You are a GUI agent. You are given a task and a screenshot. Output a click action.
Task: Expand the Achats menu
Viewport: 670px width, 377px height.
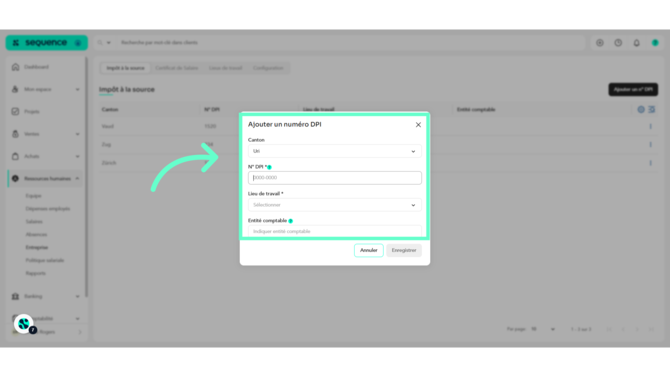pos(77,156)
